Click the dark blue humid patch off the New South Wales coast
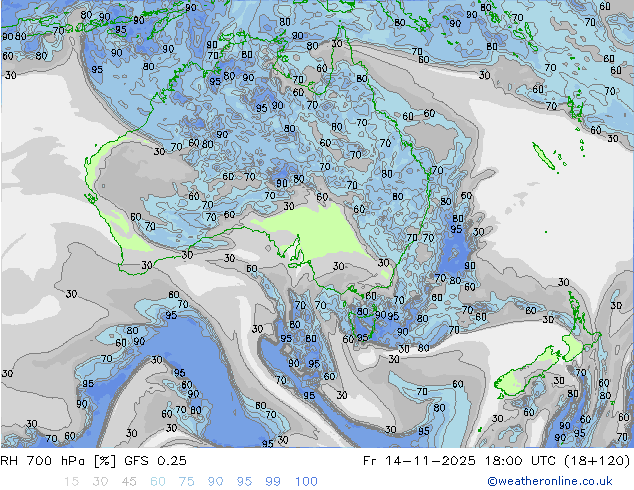This screenshot has height=490, width=634. tap(456, 255)
